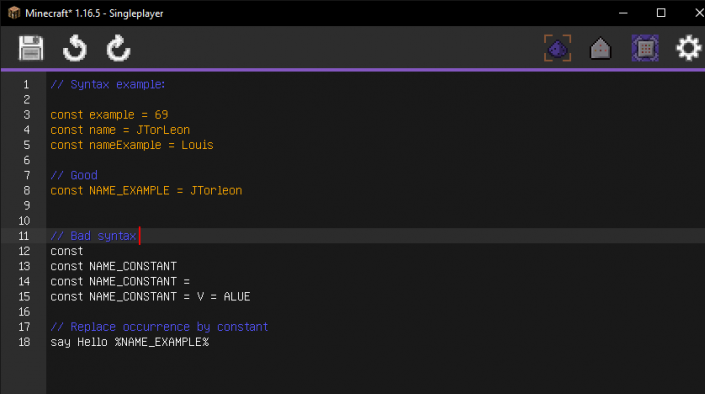Image resolution: width=705 pixels, height=394 pixels.
Task: Click the empty line 9 in the editor
Action: coord(375,206)
